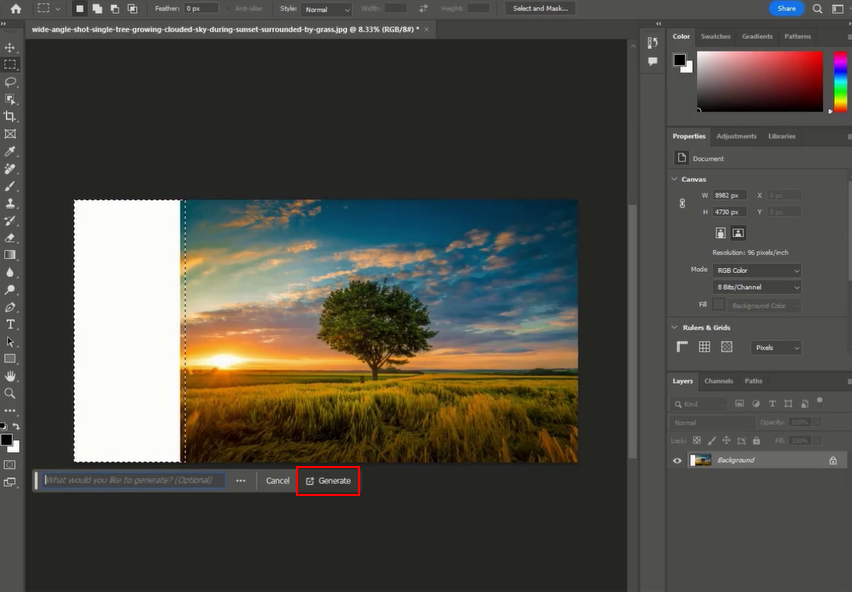Click the Generate button
The image size is (852, 592).
328,481
